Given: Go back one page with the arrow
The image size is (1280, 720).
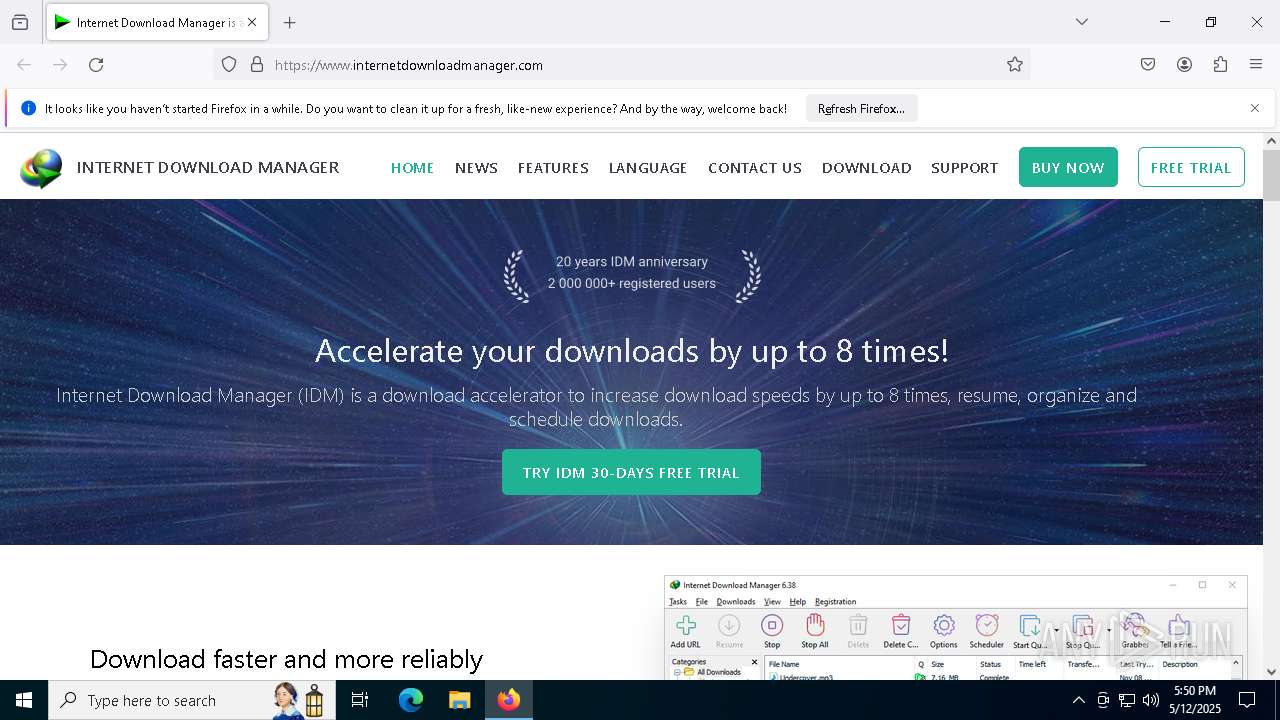Looking at the screenshot, I should click(x=24, y=65).
